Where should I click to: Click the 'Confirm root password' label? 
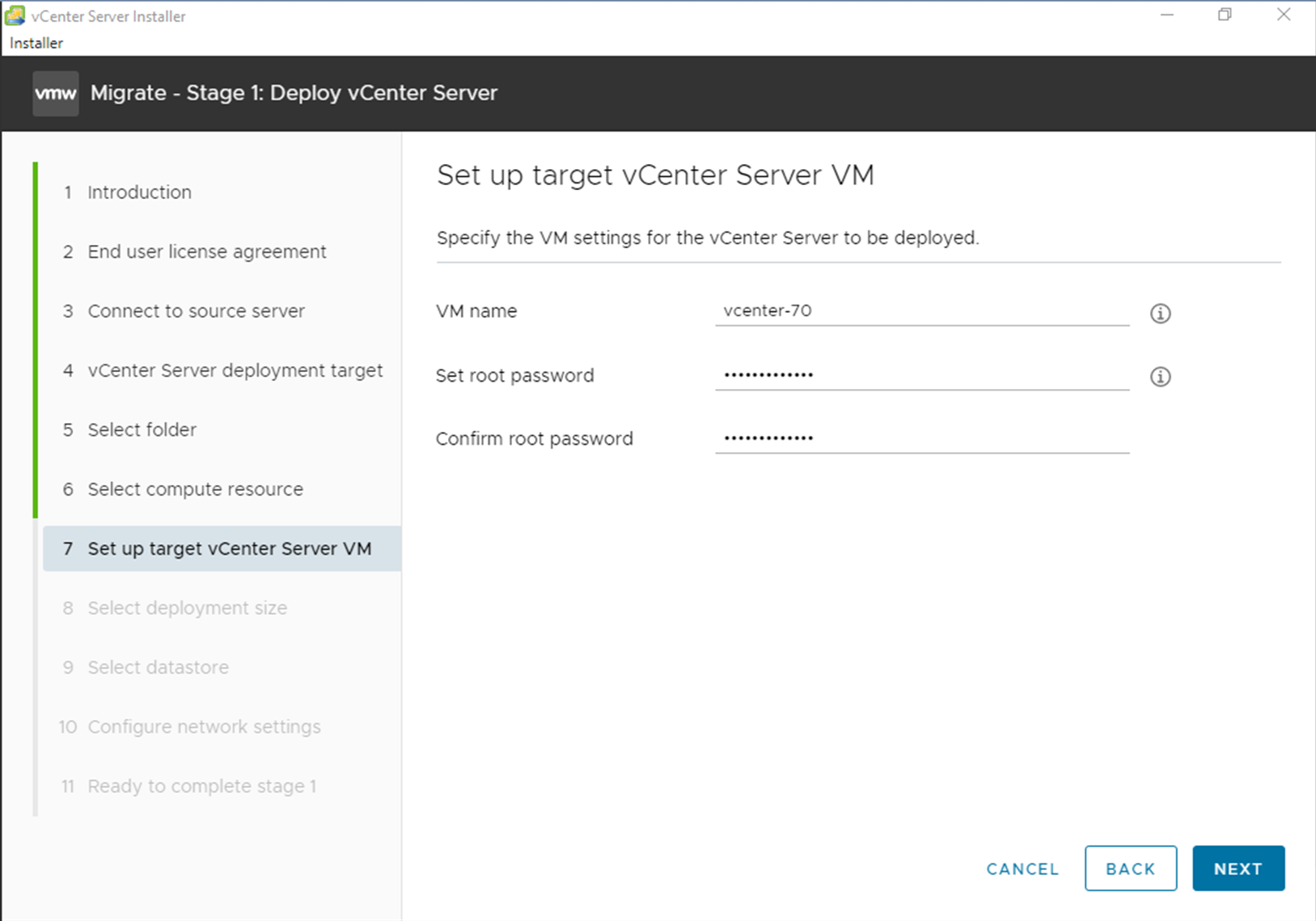535,438
